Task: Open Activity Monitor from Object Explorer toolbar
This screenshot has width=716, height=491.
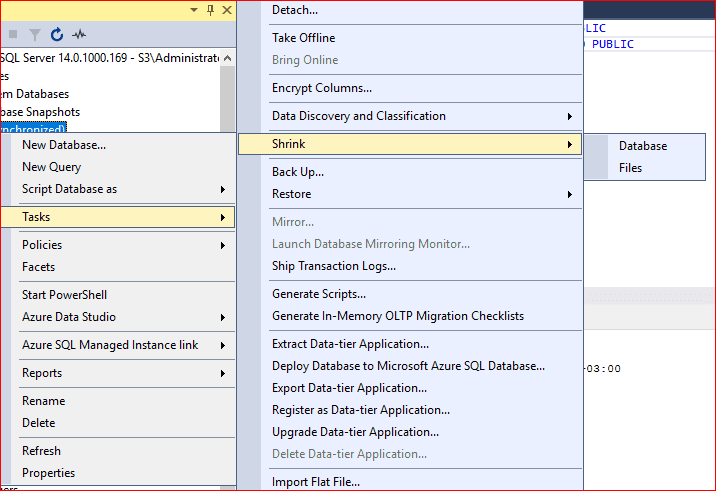Action: click(x=79, y=35)
